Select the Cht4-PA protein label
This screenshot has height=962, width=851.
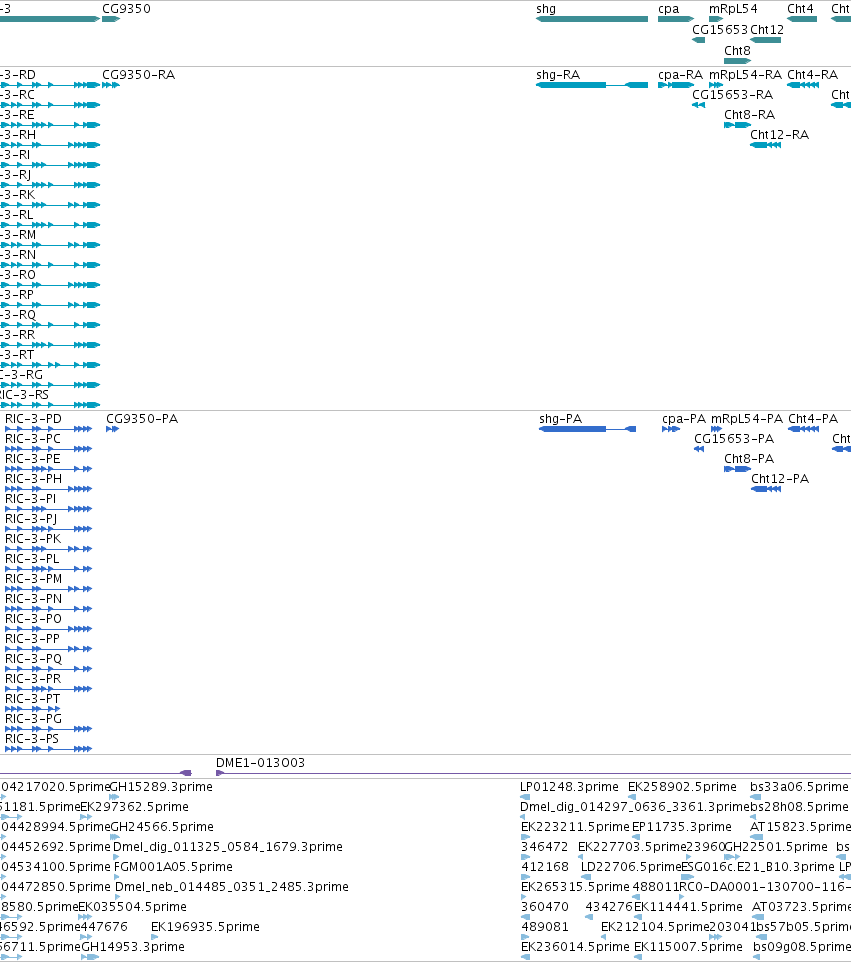813,418
